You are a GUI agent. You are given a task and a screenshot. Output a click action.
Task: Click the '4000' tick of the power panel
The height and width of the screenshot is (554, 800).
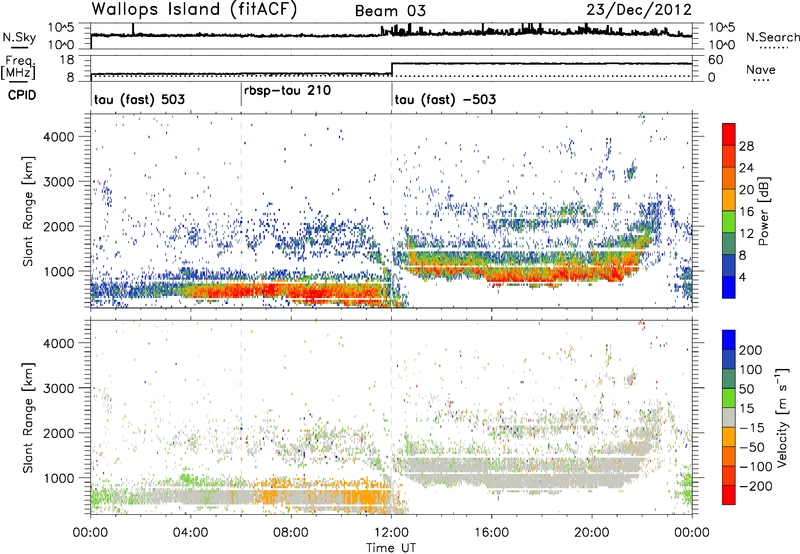tap(58, 137)
